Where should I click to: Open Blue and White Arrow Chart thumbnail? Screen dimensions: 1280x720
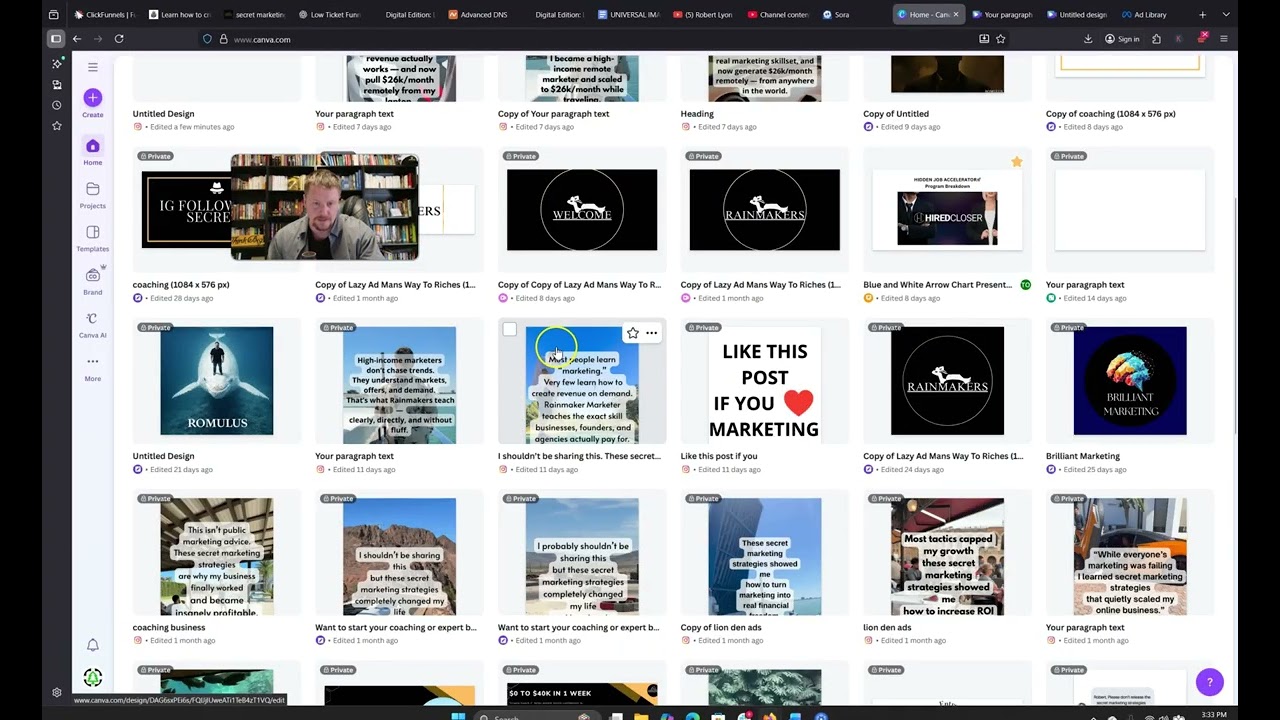(947, 210)
